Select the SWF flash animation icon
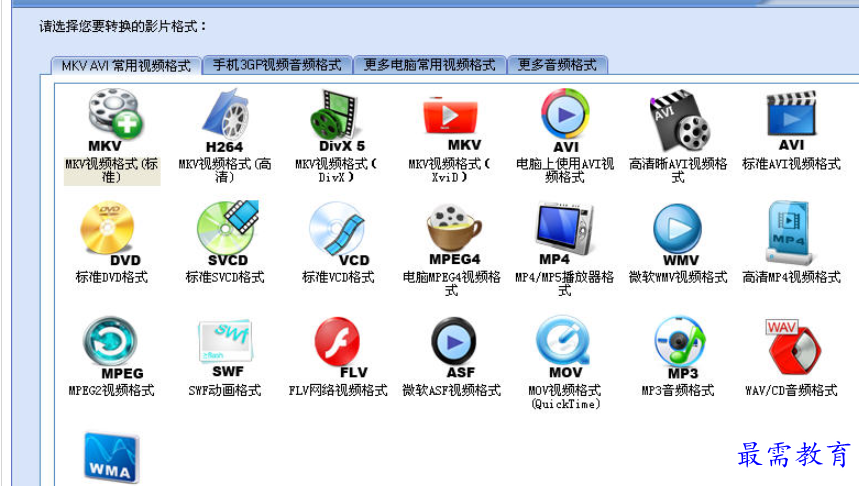The height and width of the screenshot is (486, 859). pyautogui.click(x=226, y=348)
